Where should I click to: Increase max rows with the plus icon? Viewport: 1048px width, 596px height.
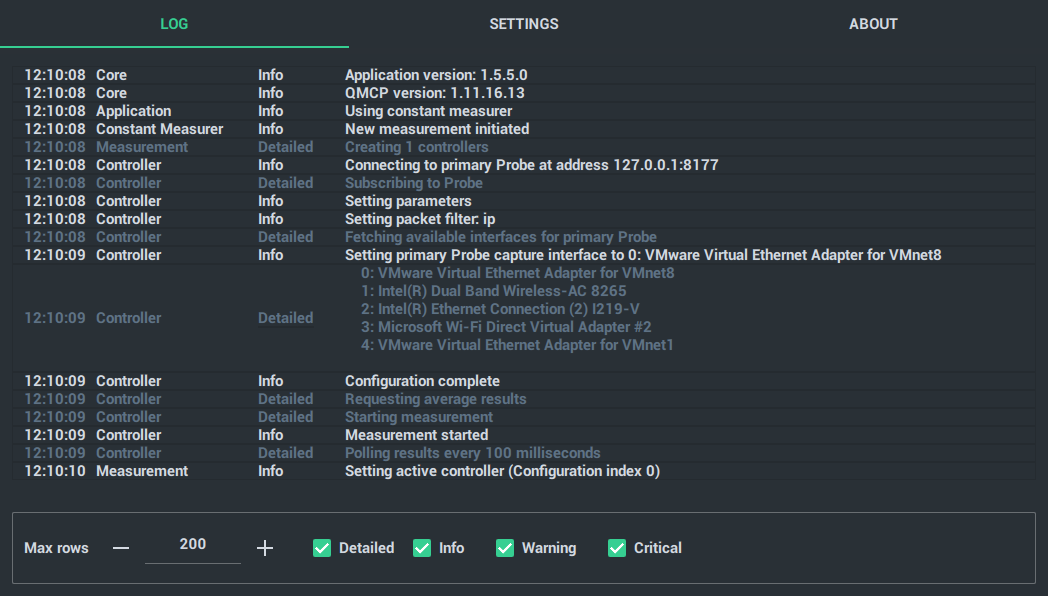265,548
